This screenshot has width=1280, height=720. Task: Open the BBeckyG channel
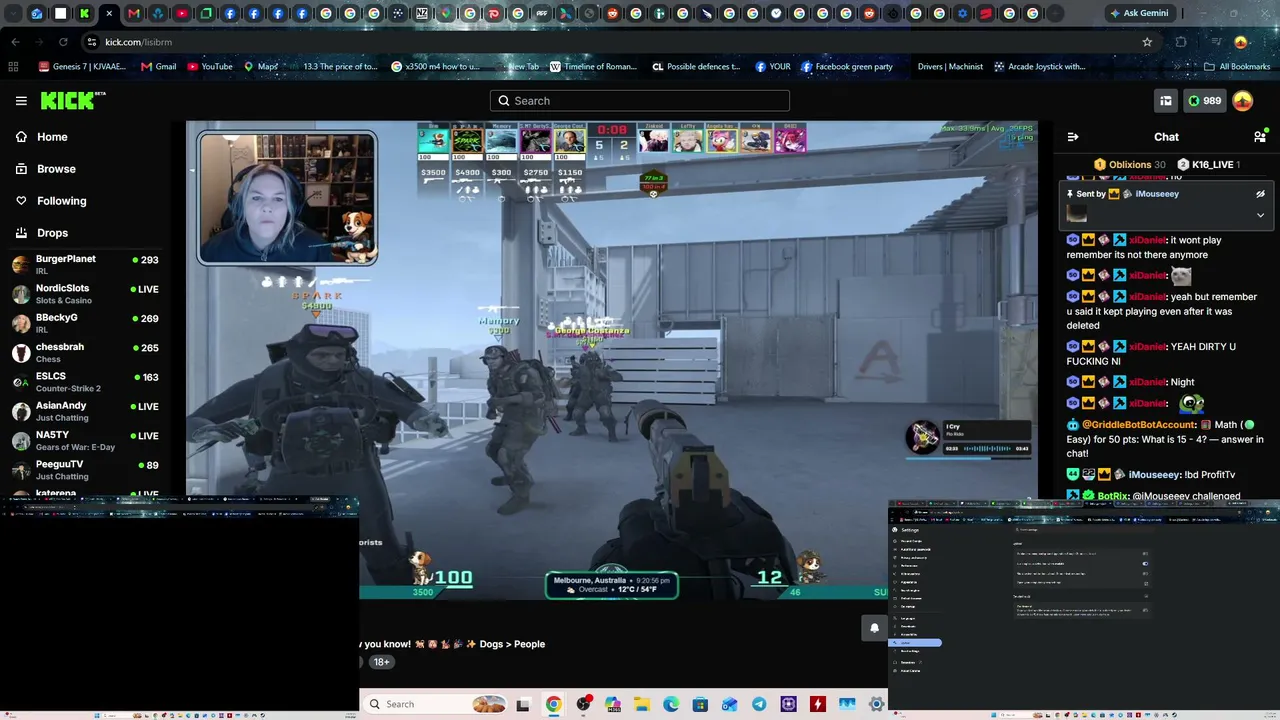point(85,323)
